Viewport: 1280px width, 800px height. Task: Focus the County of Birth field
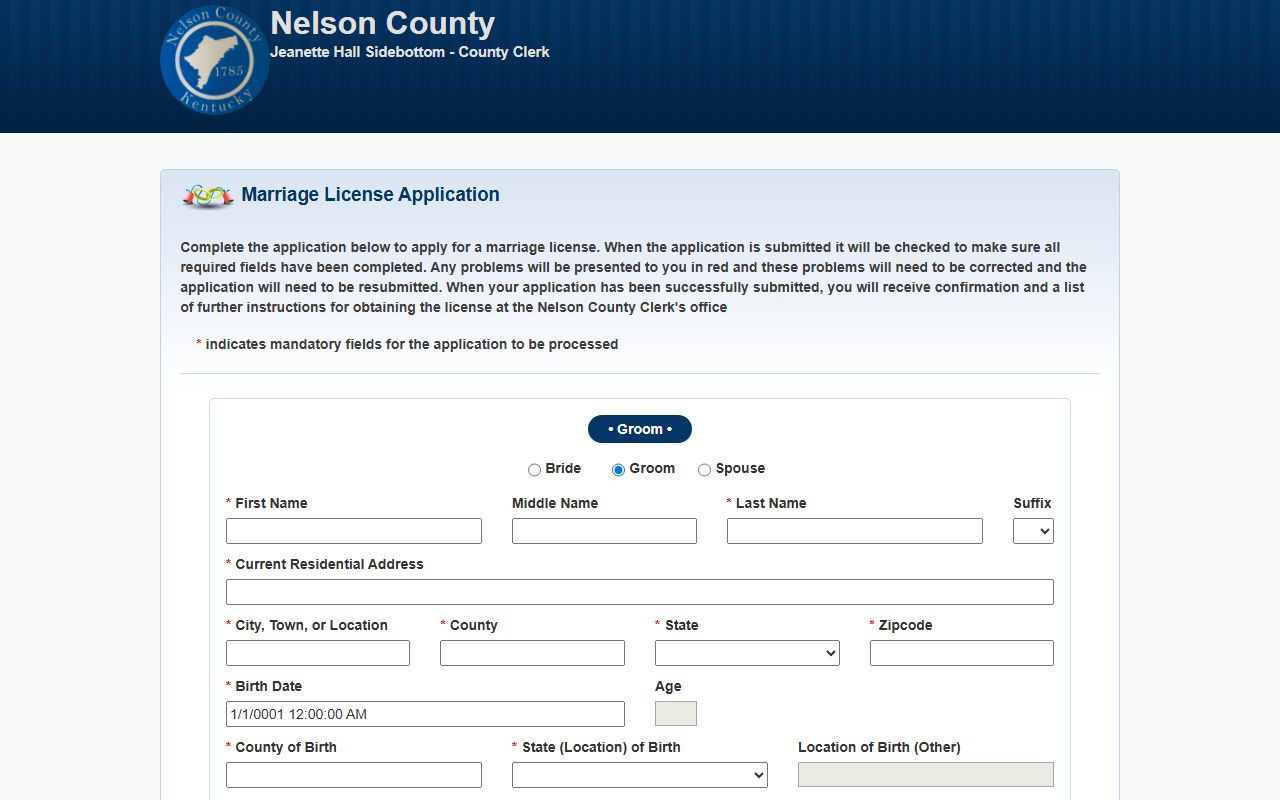tap(354, 775)
